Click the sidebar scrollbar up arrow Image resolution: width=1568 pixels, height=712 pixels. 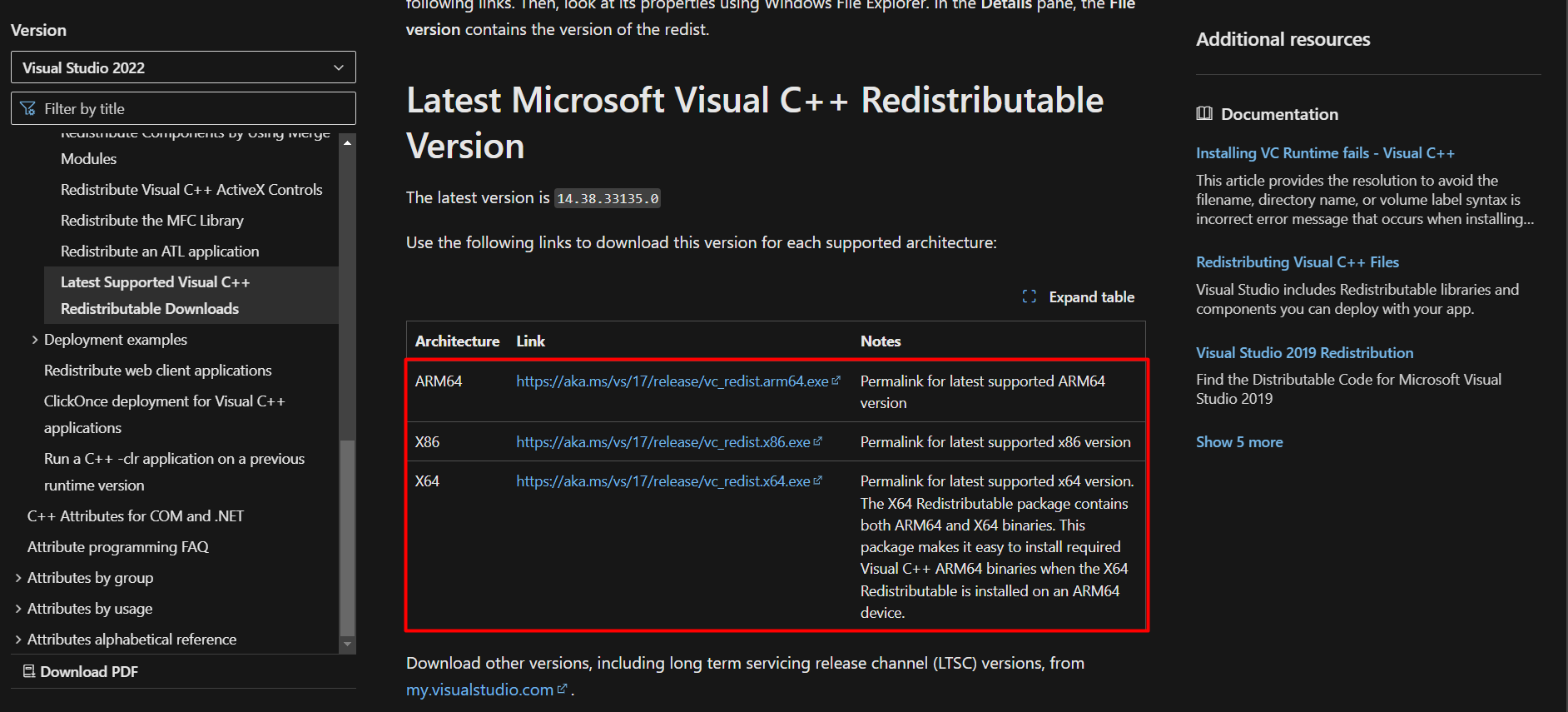coord(347,142)
